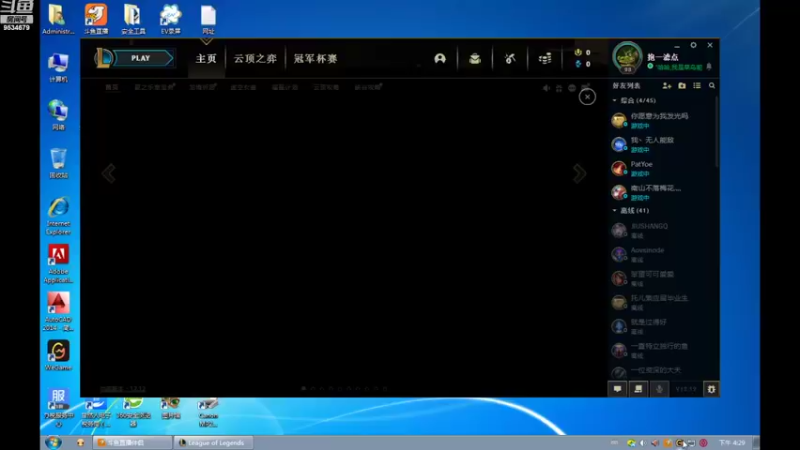The image size is (800, 450).
Task: Click the add friend icon
Action: 666,86
